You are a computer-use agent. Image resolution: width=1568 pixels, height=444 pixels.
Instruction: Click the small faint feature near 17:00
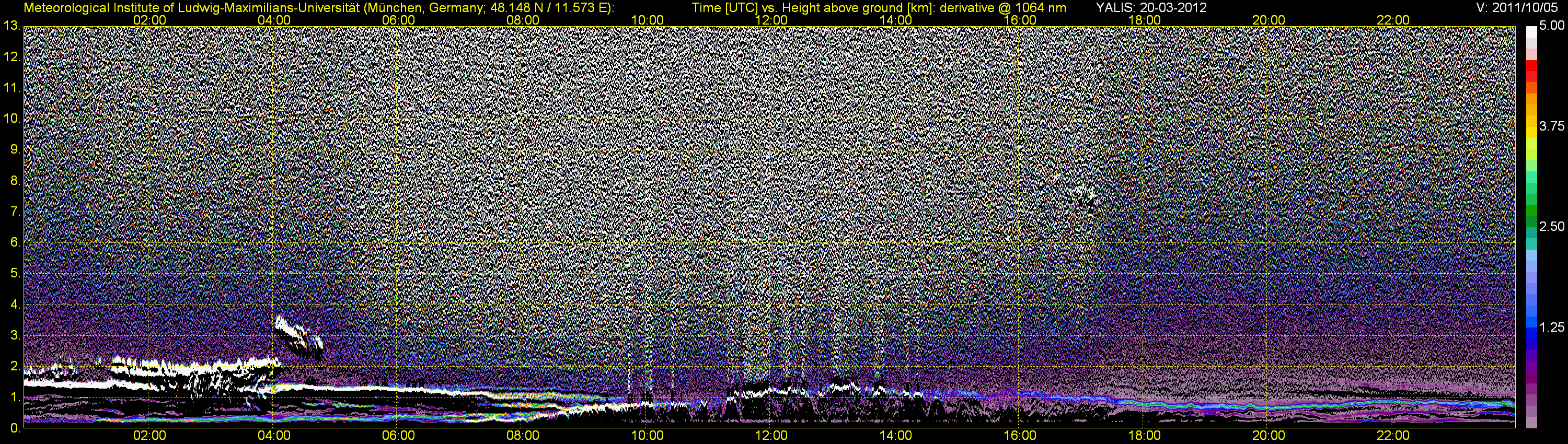click(1084, 198)
